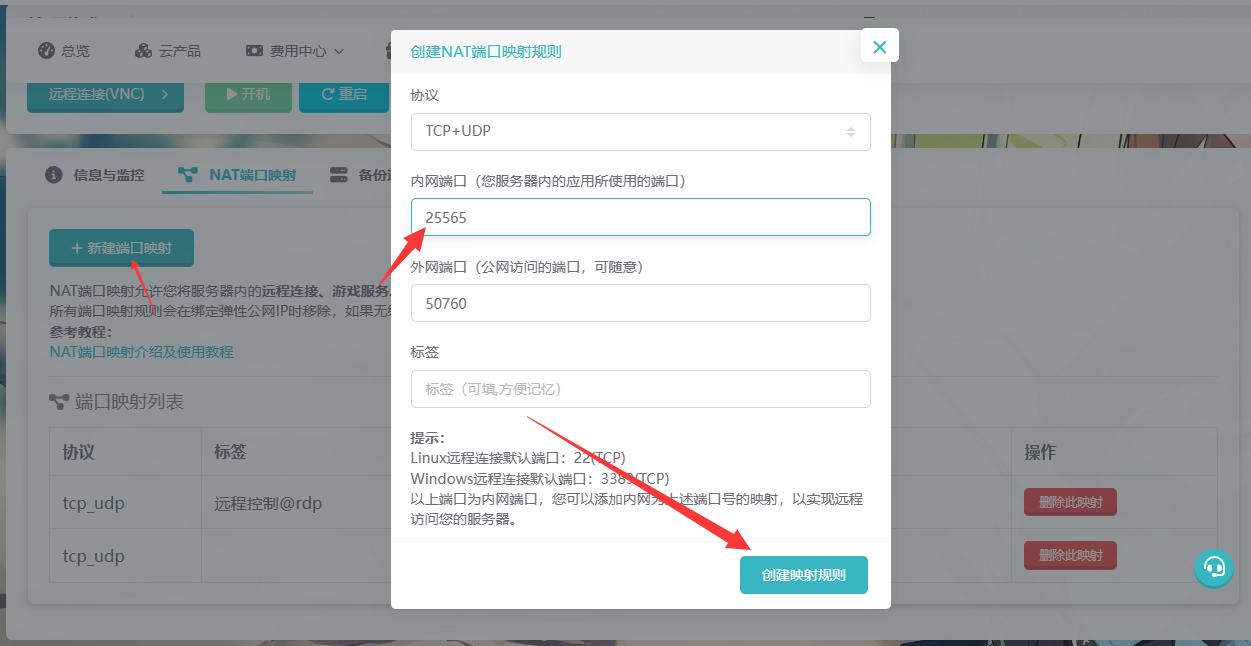Click the 外网端口 field containing 50760
The width and height of the screenshot is (1251, 646).
point(640,303)
